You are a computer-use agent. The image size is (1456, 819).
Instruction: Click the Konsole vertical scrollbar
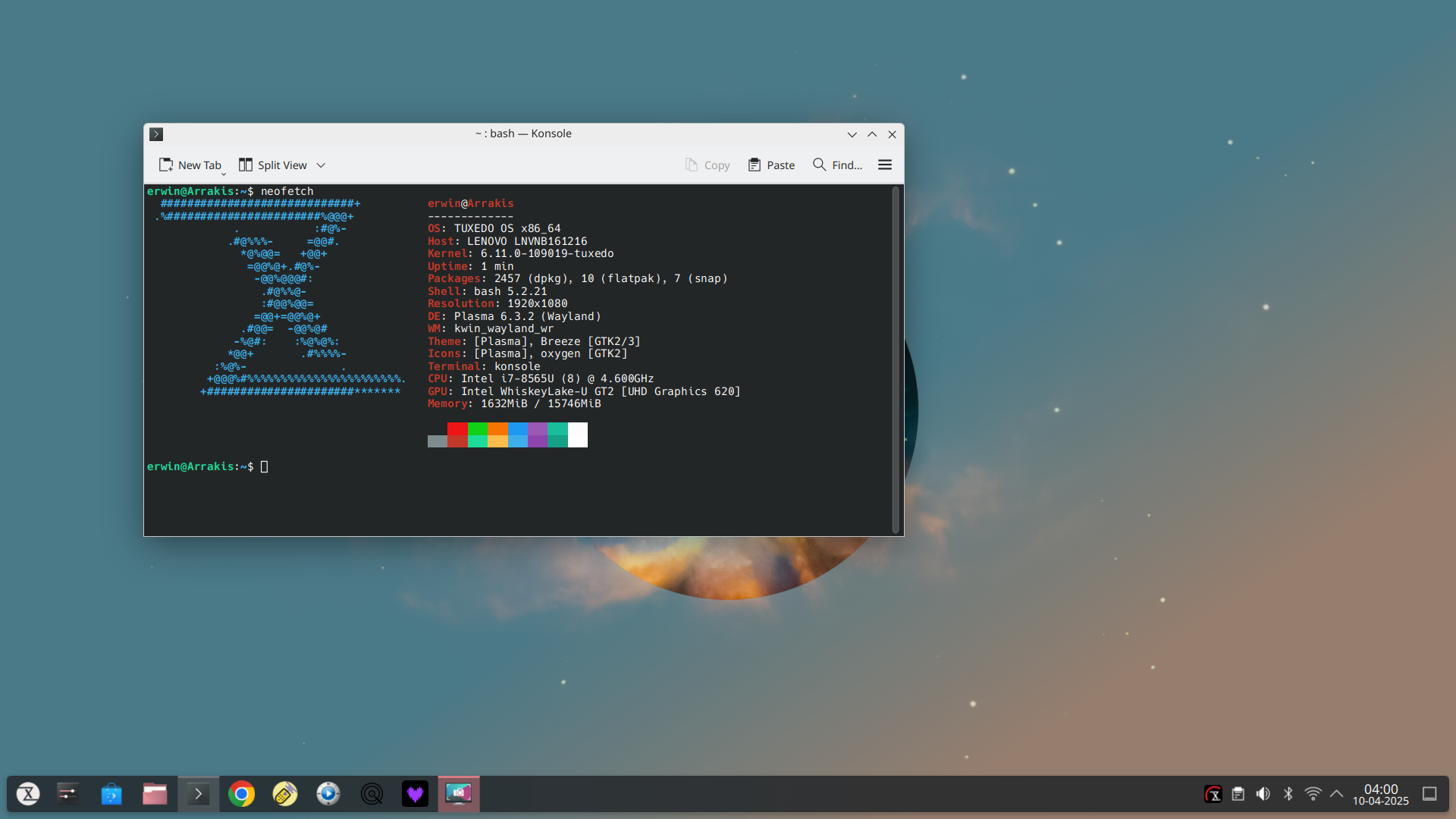pos(895,359)
